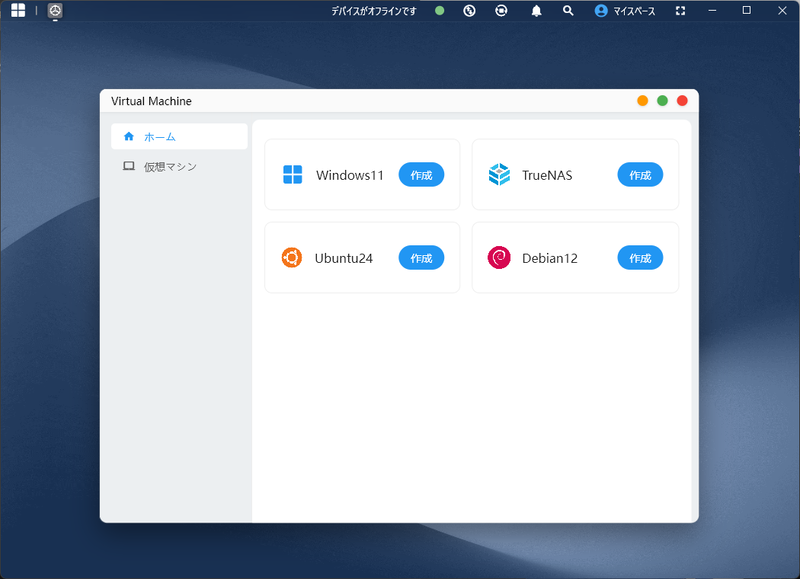Viewport: 800px width, 579px height.
Task: Open the transfer tasks icon in top bar
Action: (x=469, y=10)
